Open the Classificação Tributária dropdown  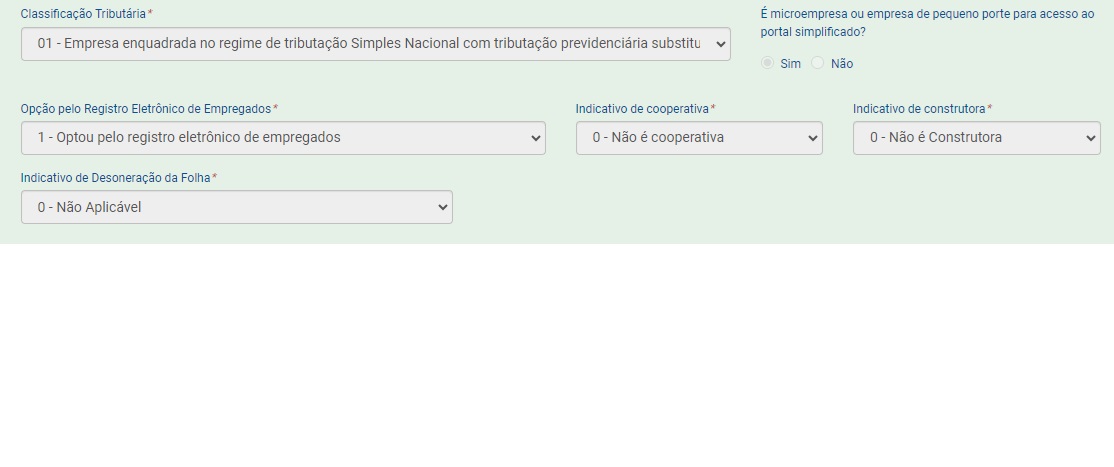click(x=375, y=44)
